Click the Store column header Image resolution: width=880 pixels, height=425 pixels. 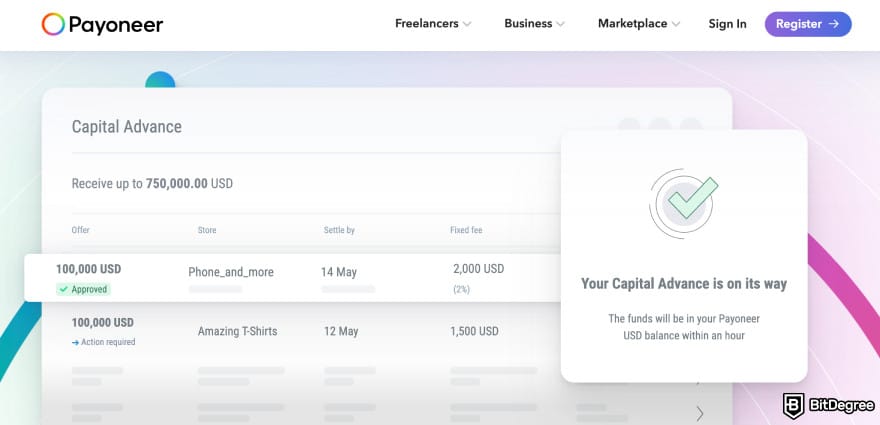[x=207, y=230]
